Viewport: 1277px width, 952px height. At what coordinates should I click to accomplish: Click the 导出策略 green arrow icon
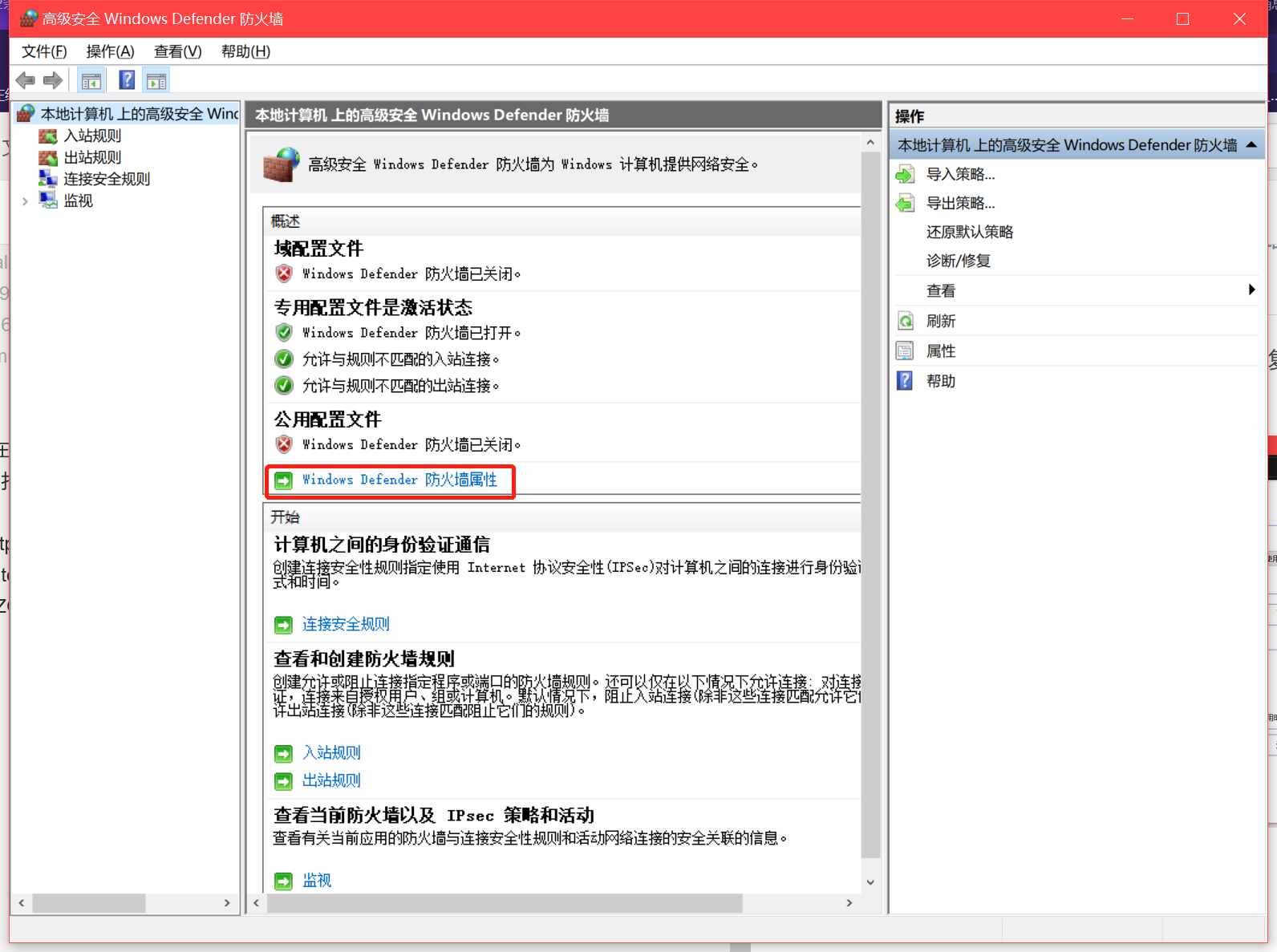point(905,203)
